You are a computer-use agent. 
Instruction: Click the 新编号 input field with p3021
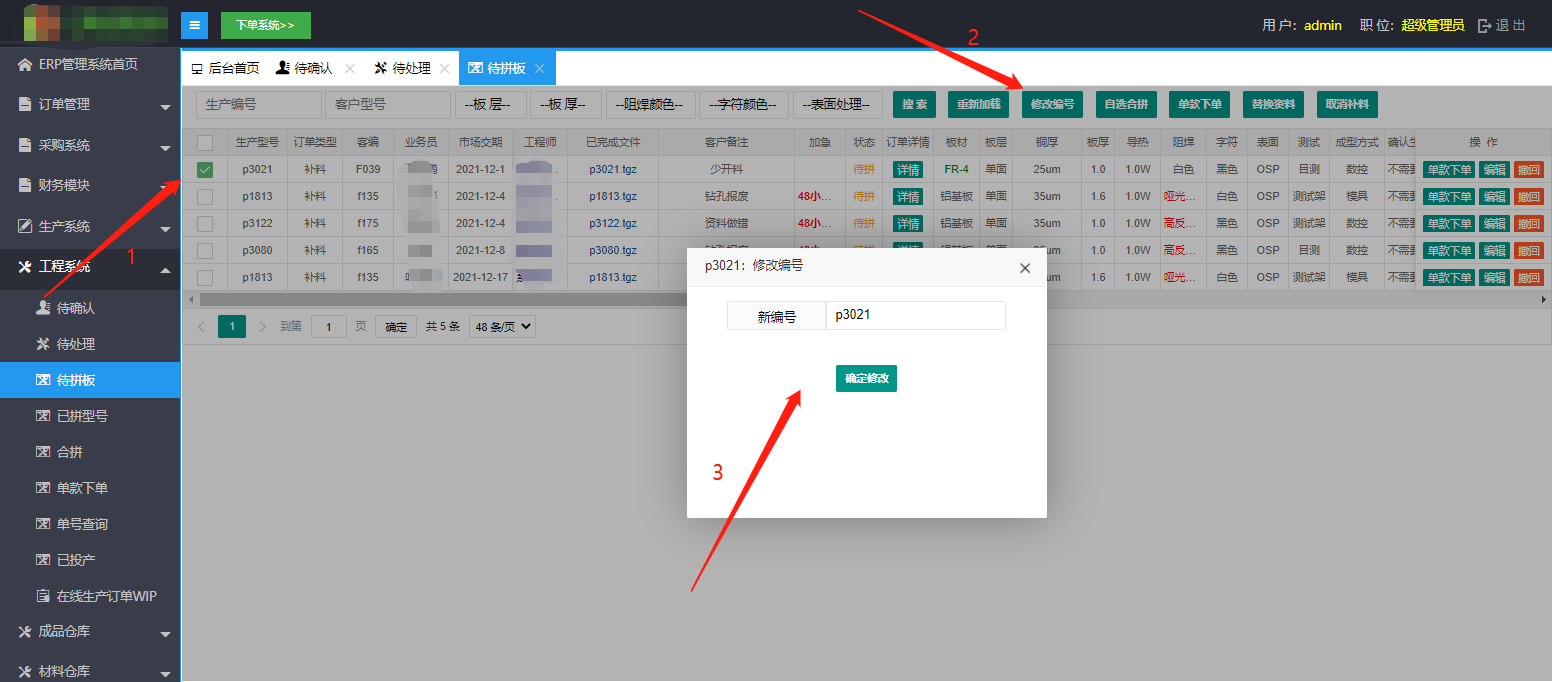(915, 316)
